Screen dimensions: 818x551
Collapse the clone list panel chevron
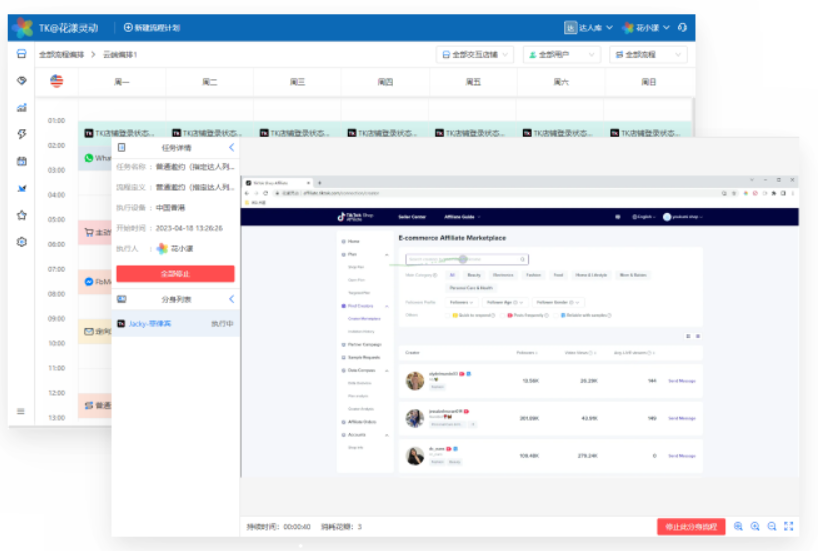232,299
